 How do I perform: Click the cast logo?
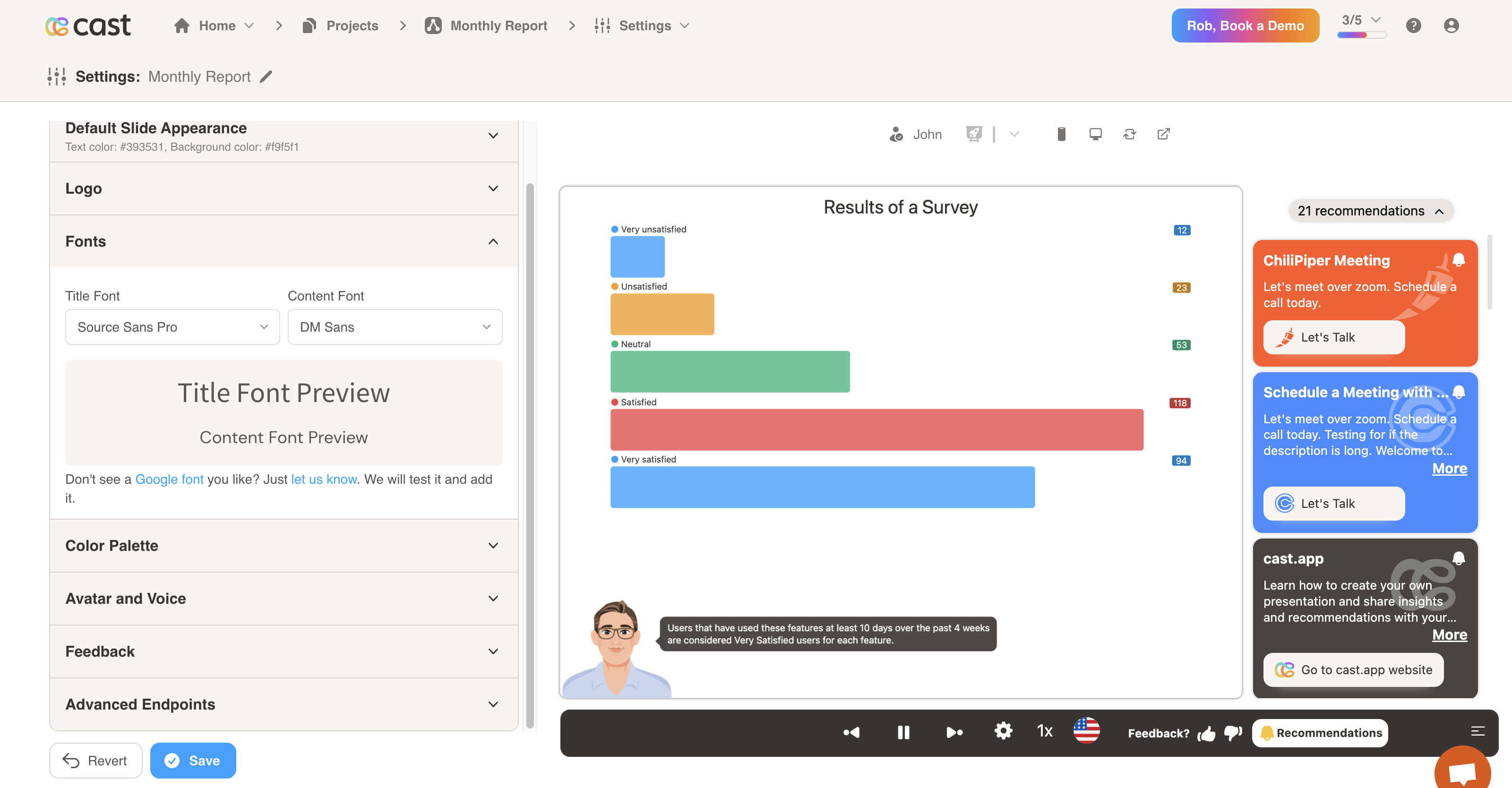(88, 25)
